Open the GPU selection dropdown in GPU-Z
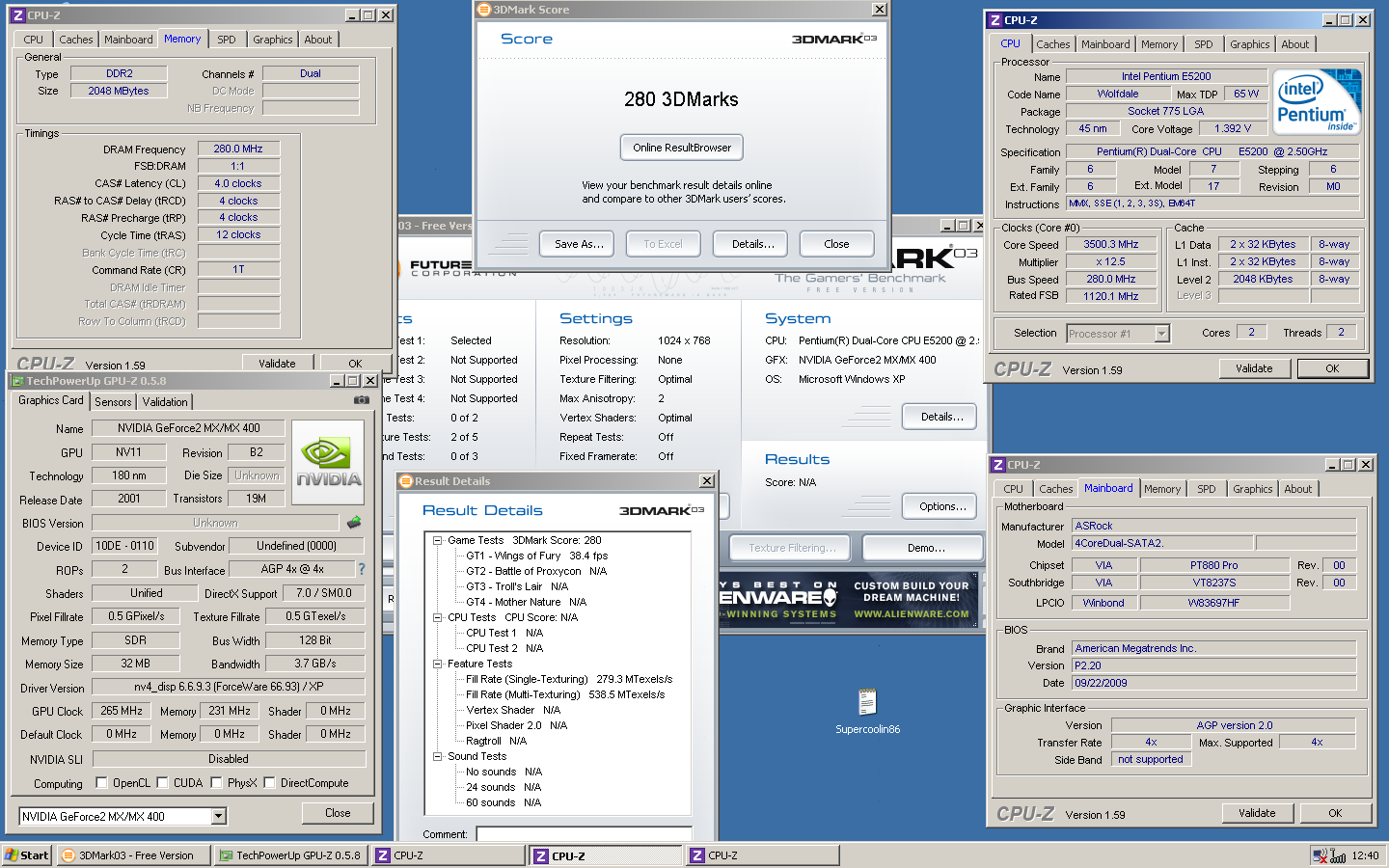The width and height of the screenshot is (1389, 868). pos(219,817)
